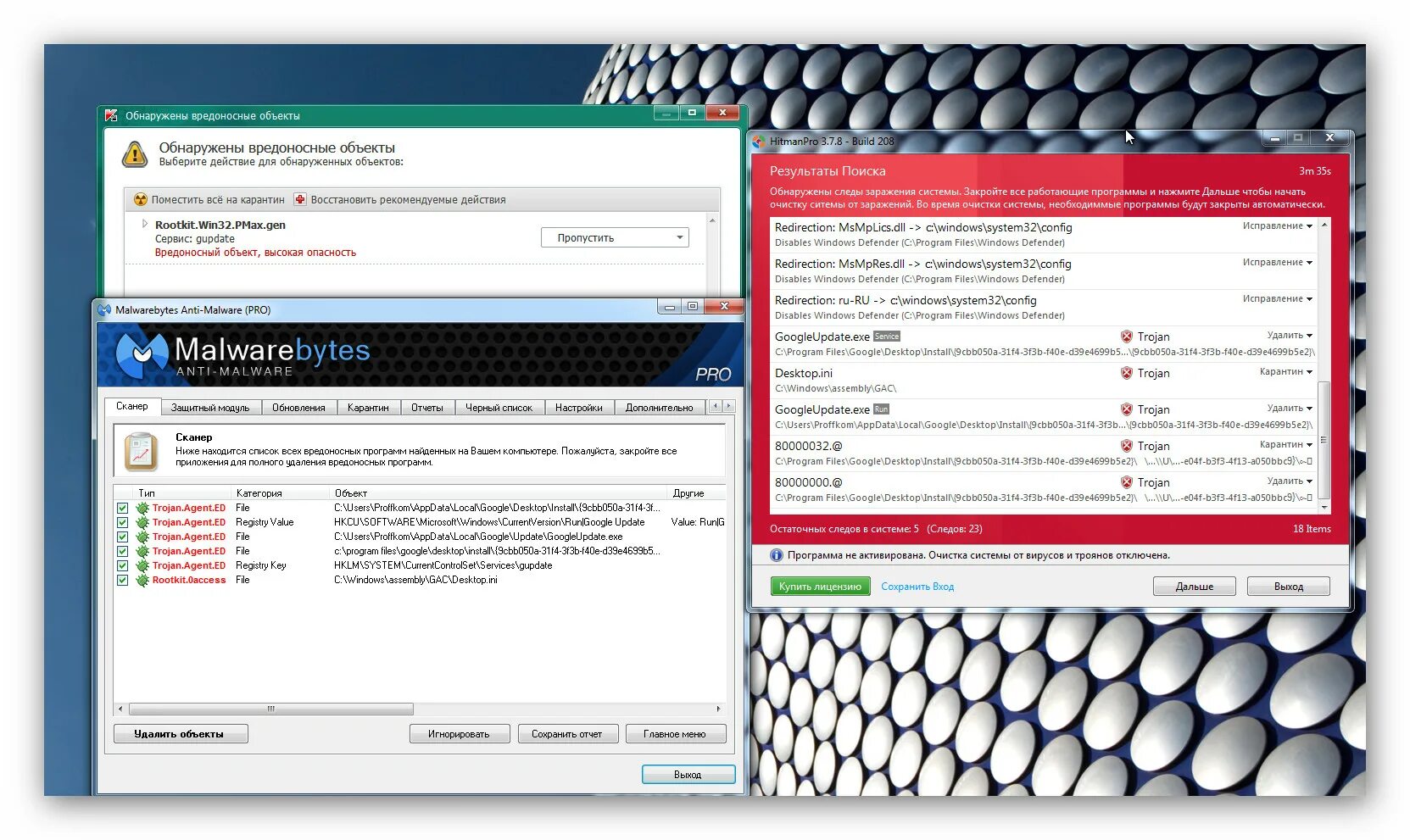Image resolution: width=1410 pixels, height=840 pixels.
Task: Uncheck the Registry Value Trojan.Agent.ED row
Action: (123, 523)
